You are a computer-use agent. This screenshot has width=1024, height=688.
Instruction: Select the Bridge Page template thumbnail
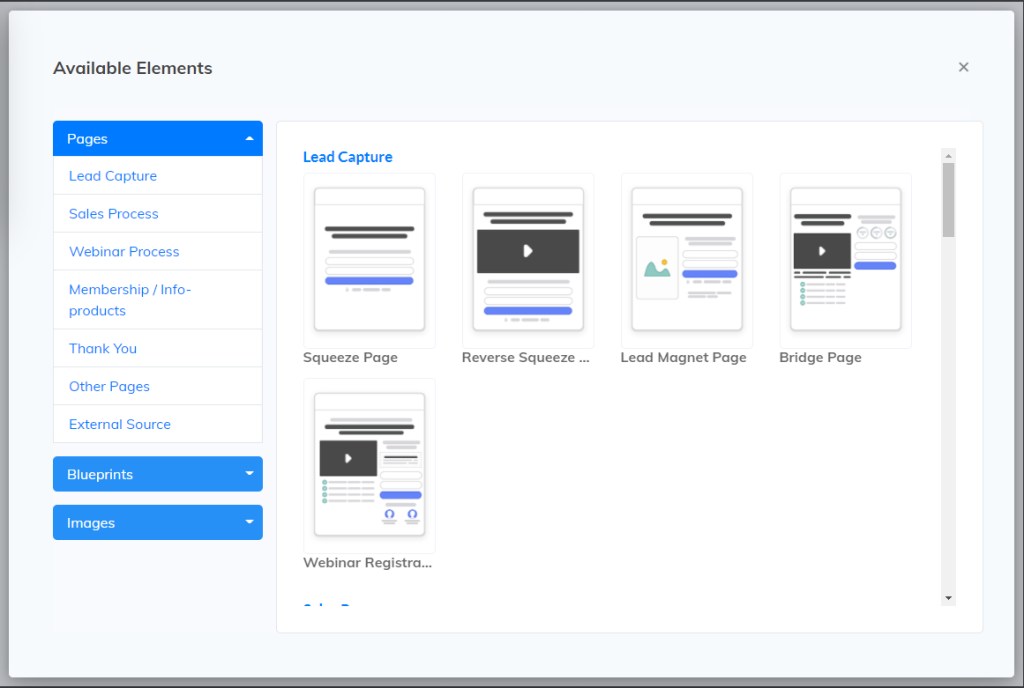pyautogui.click(x=845, y=260)
